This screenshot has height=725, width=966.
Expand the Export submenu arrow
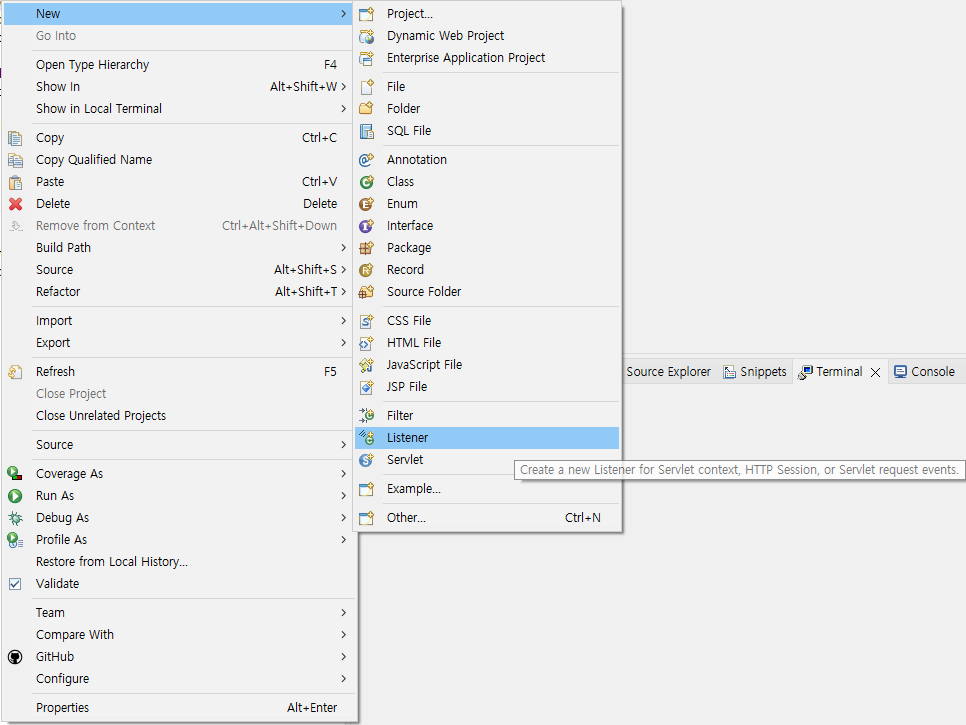coord(343,342)
